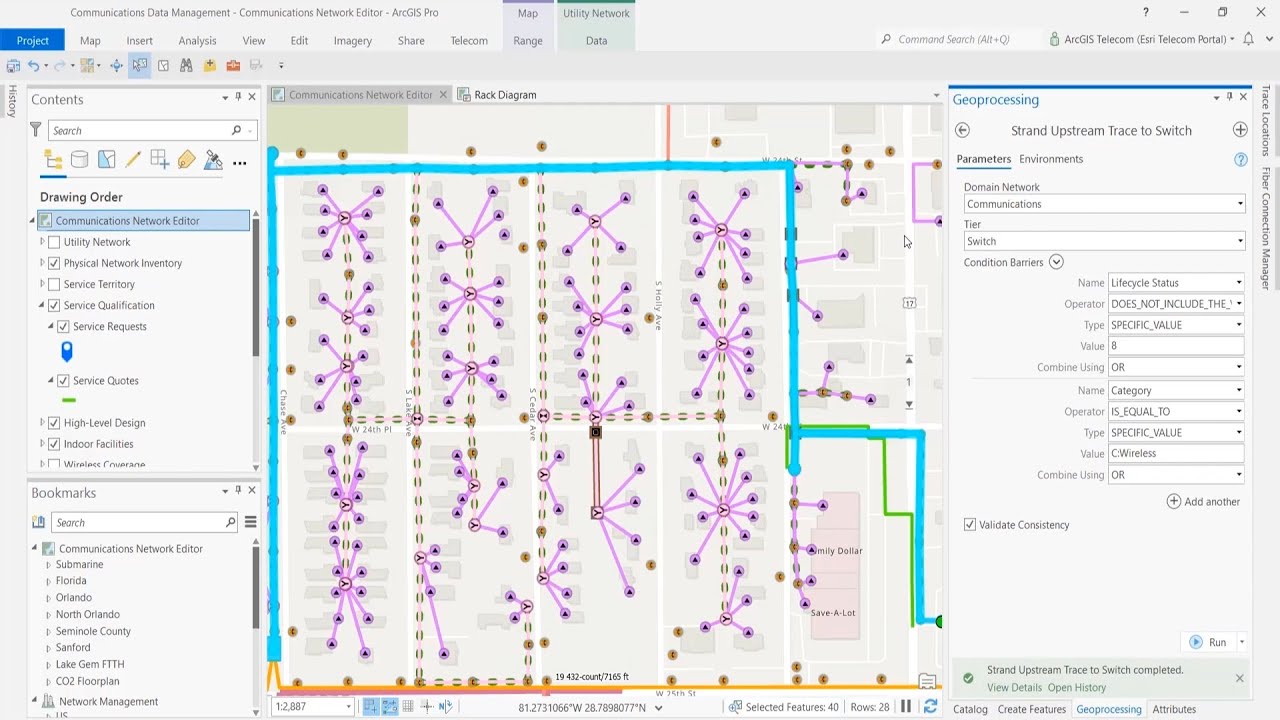The image size is (1280, 720).
Task: Open the notifications bell icon
Action: pyautogui.click(x=1248, y=39)
